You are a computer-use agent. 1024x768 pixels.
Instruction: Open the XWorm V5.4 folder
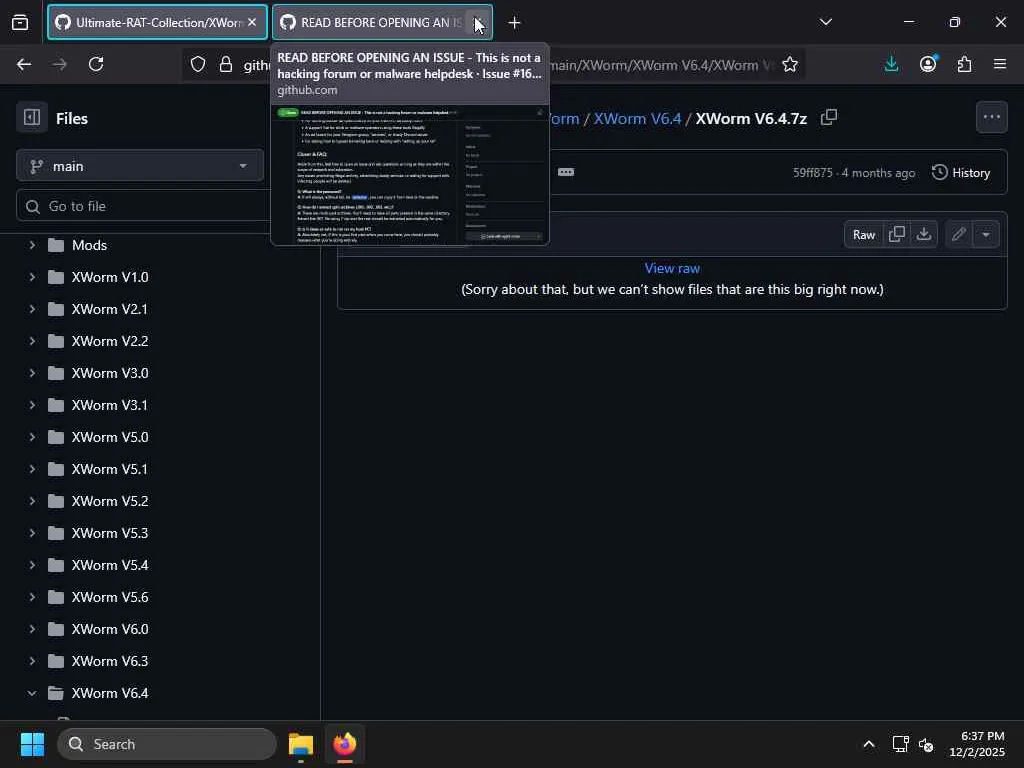(110, 565)
